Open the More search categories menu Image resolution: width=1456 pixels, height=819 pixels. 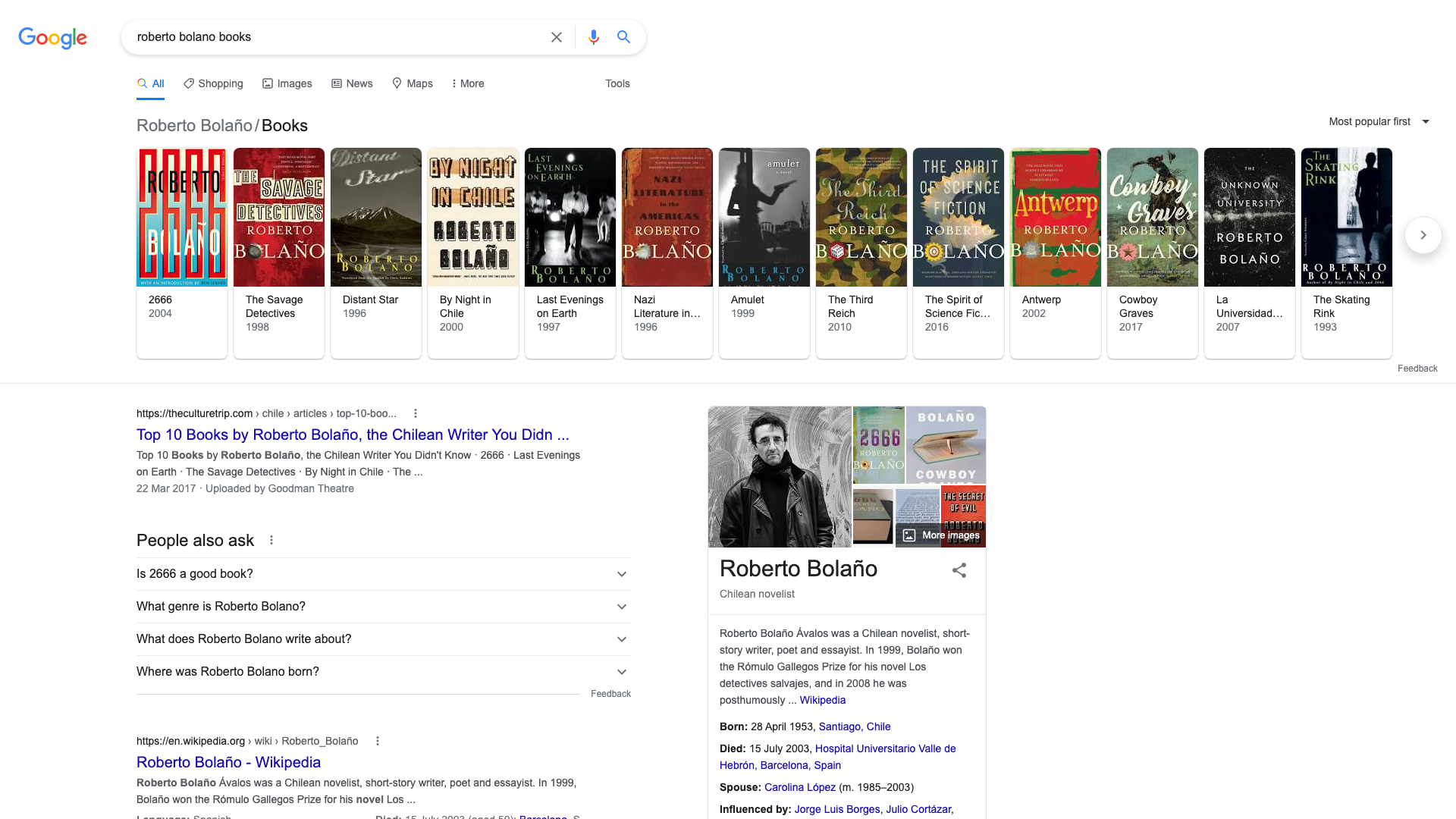tap(468, 83)
